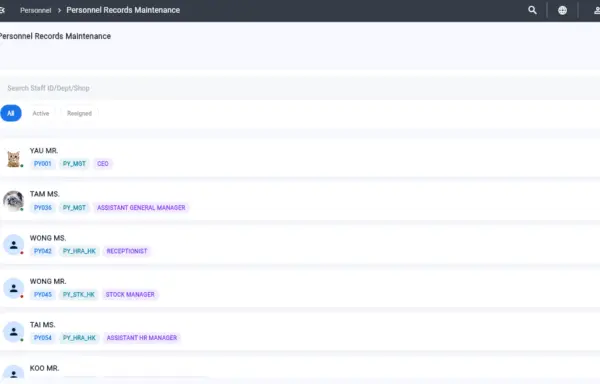Click the PY_STK_HK department tag
Image resolution: width=600 pixels, height=384 pixels.
pyautogui.click(x=79, y=295)
